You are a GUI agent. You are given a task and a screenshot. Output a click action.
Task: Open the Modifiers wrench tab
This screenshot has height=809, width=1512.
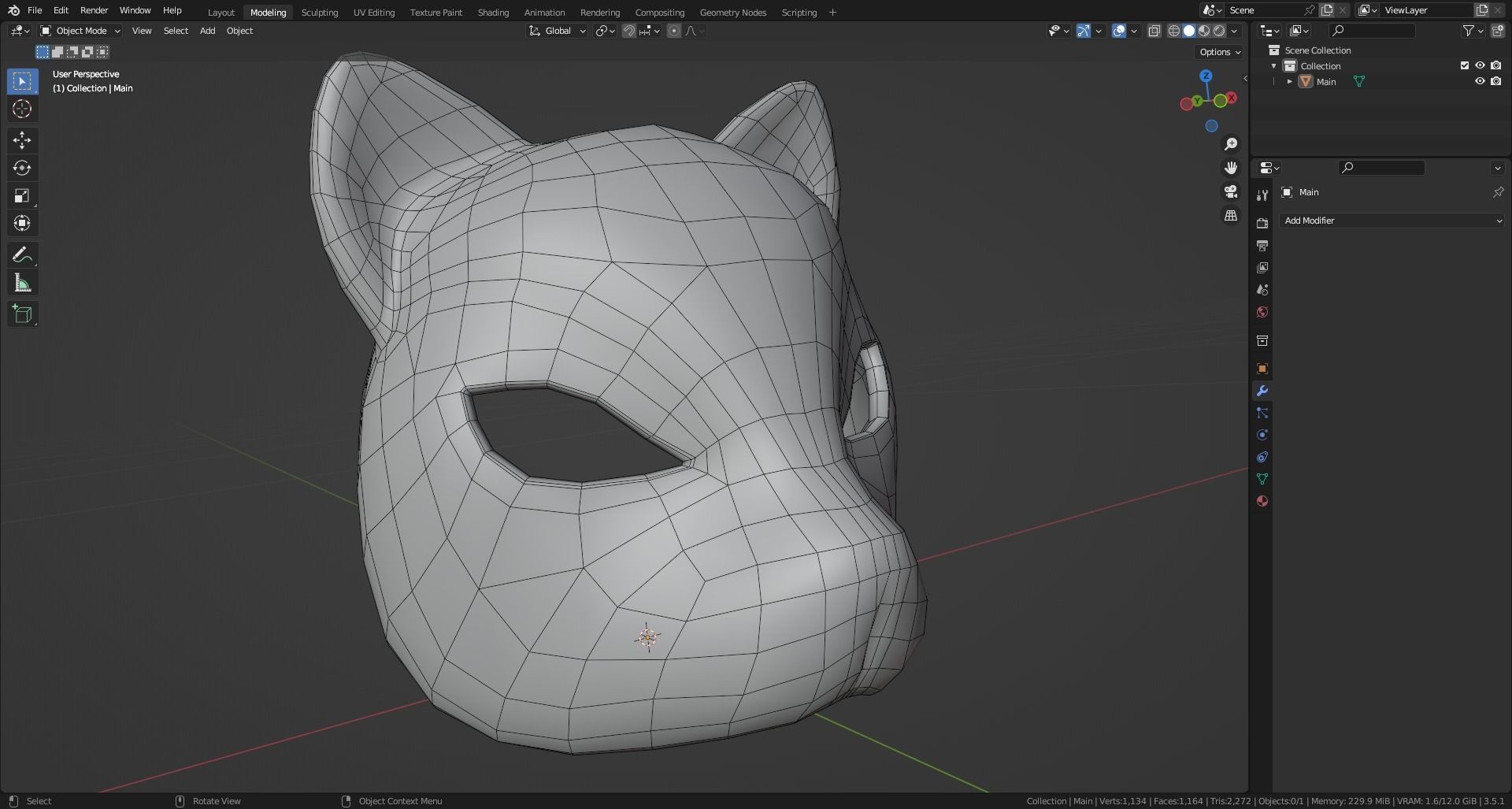[1262, 391]
